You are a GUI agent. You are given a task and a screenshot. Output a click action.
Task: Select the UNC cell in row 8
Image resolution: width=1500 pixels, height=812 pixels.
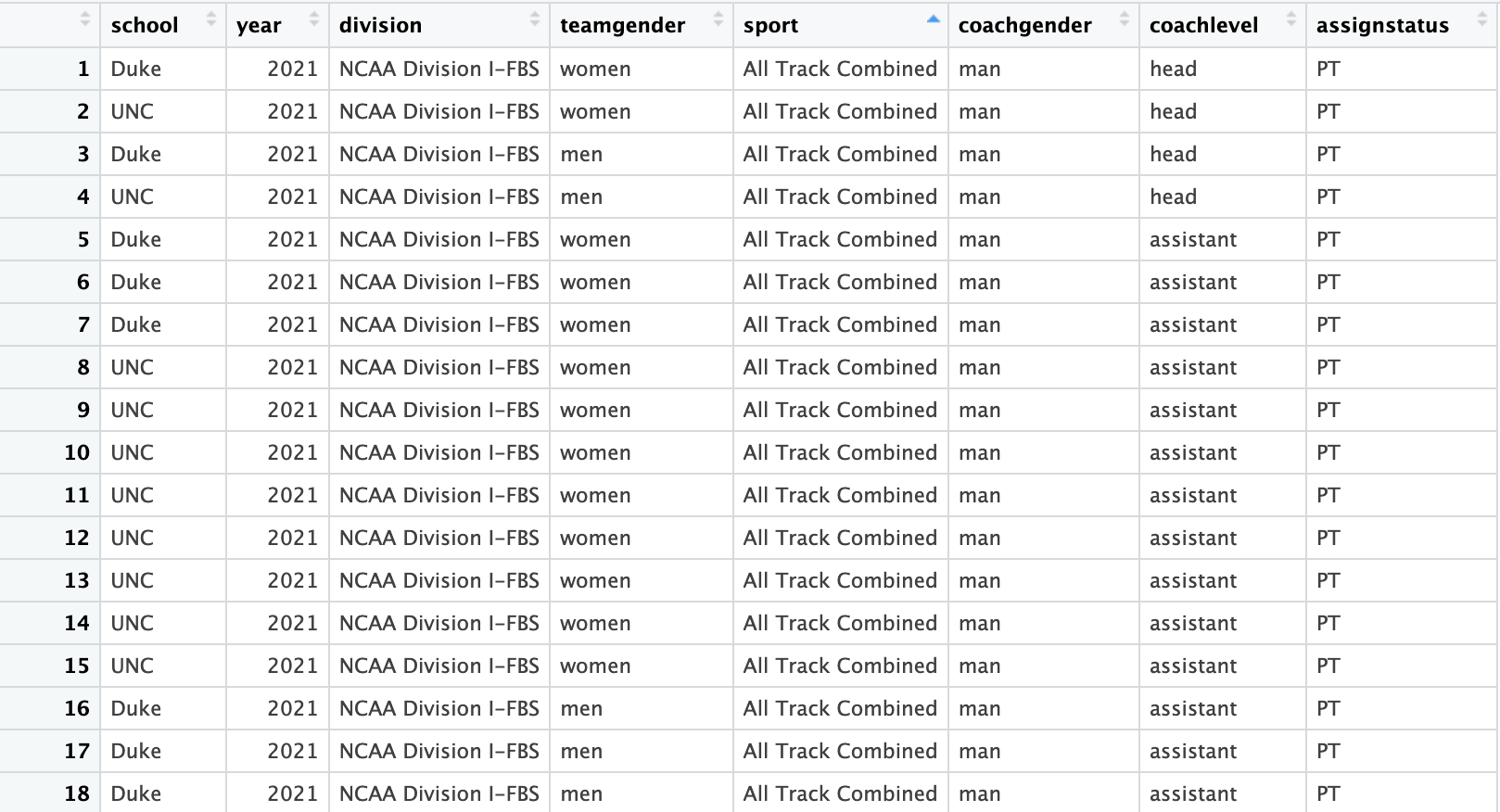point(133,368)
